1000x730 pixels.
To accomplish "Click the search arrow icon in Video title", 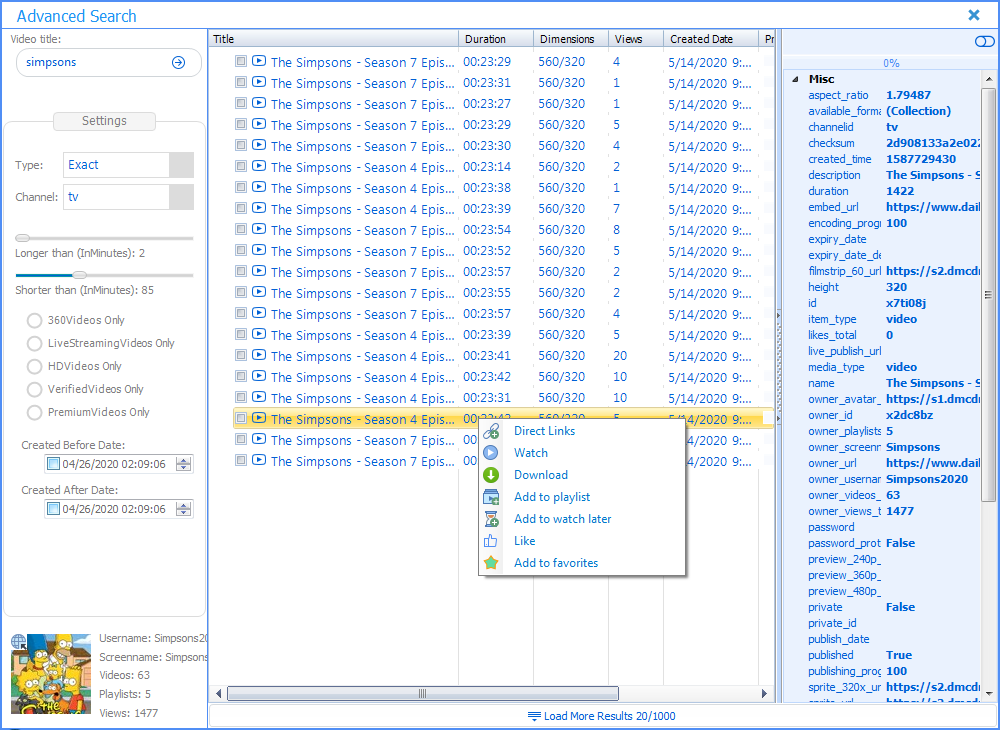I will click(179, 62).
